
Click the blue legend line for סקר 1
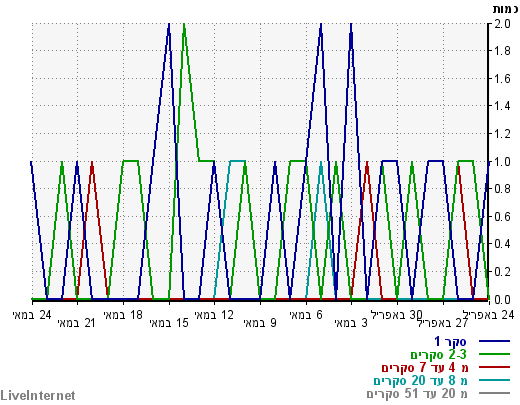[495, 341]
